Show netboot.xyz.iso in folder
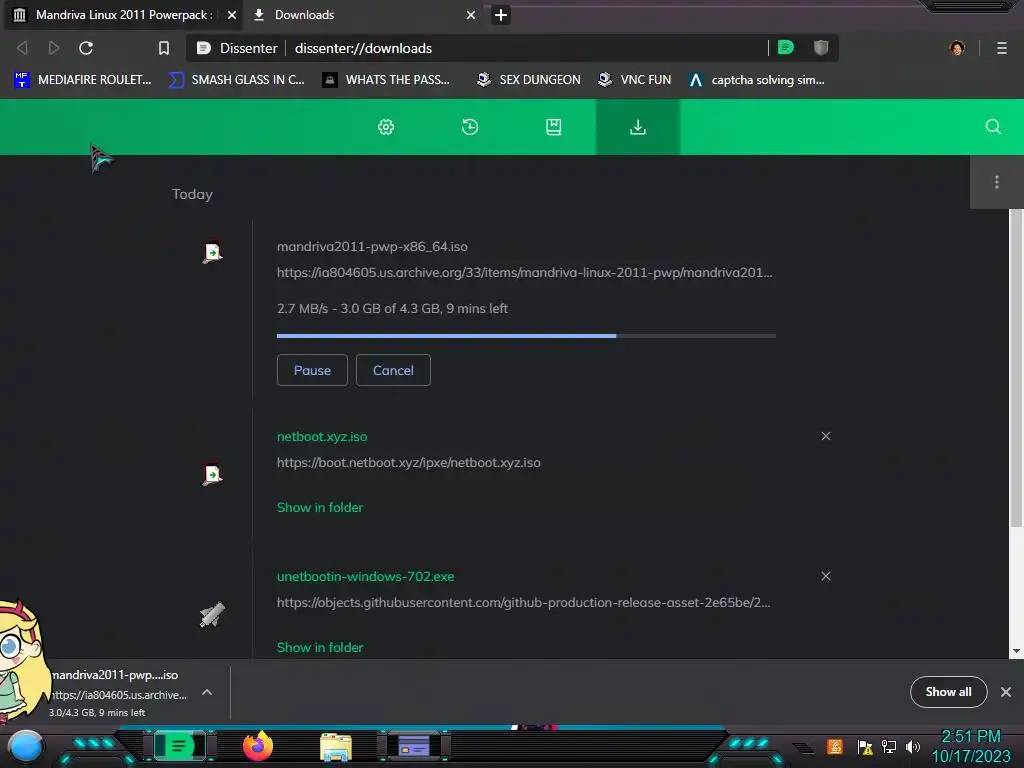The width and height of the screenshot is (1024, 768). [320, 507]
